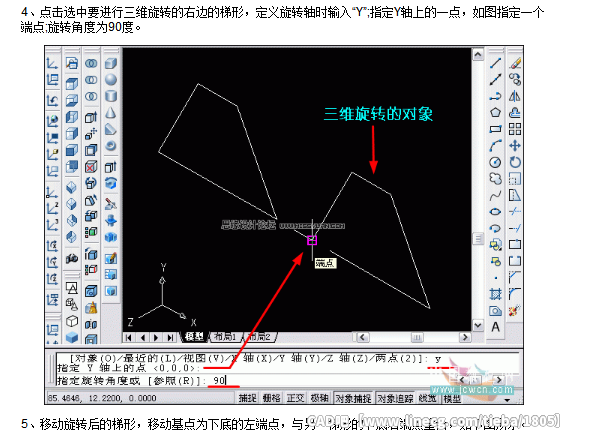Select the Ellipse draw tool
This screenshot has height=440, width=594.
[x=495, y=212]
